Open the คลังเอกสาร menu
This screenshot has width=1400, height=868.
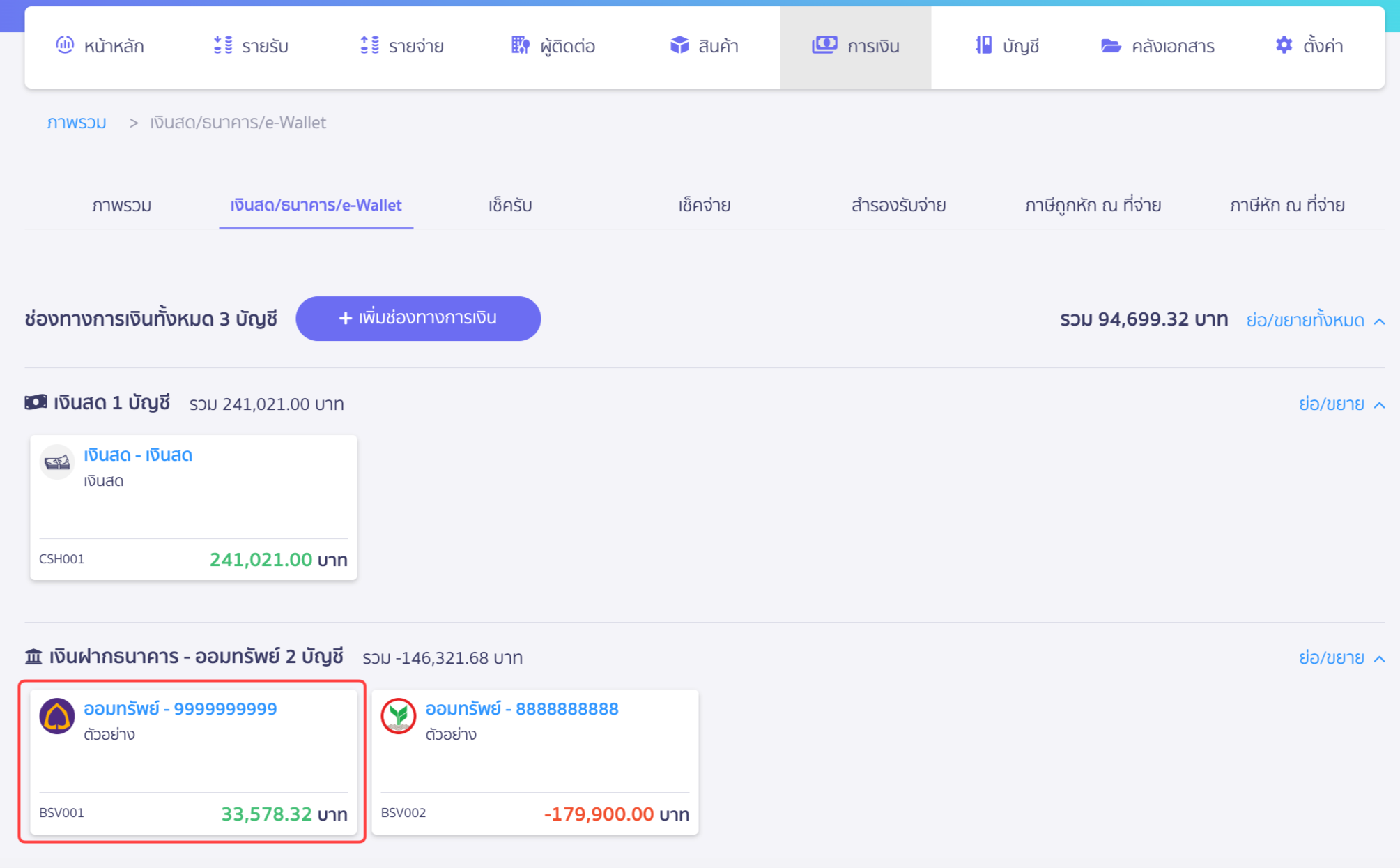click(x=1157, y=47)
